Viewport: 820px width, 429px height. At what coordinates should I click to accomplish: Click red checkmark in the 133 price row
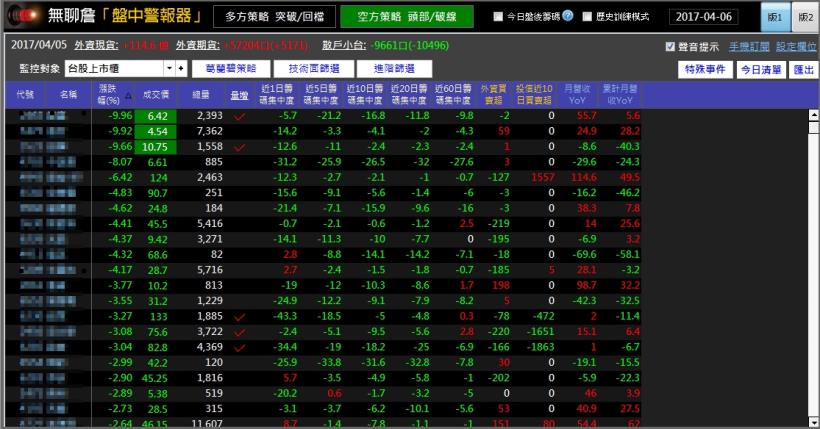(240, 317)
